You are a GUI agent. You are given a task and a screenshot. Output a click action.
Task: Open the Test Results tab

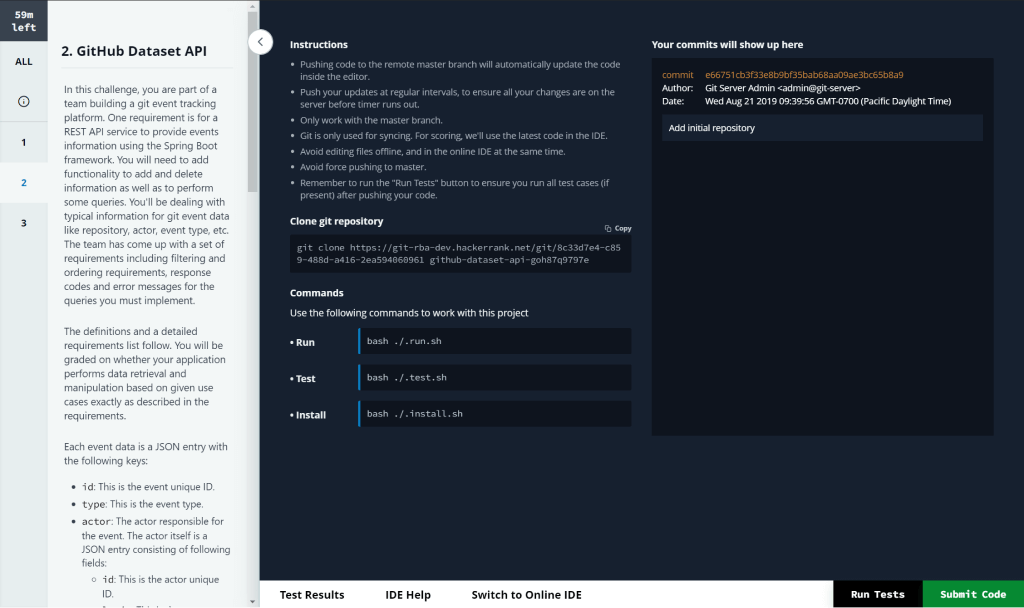pos(312,595)
